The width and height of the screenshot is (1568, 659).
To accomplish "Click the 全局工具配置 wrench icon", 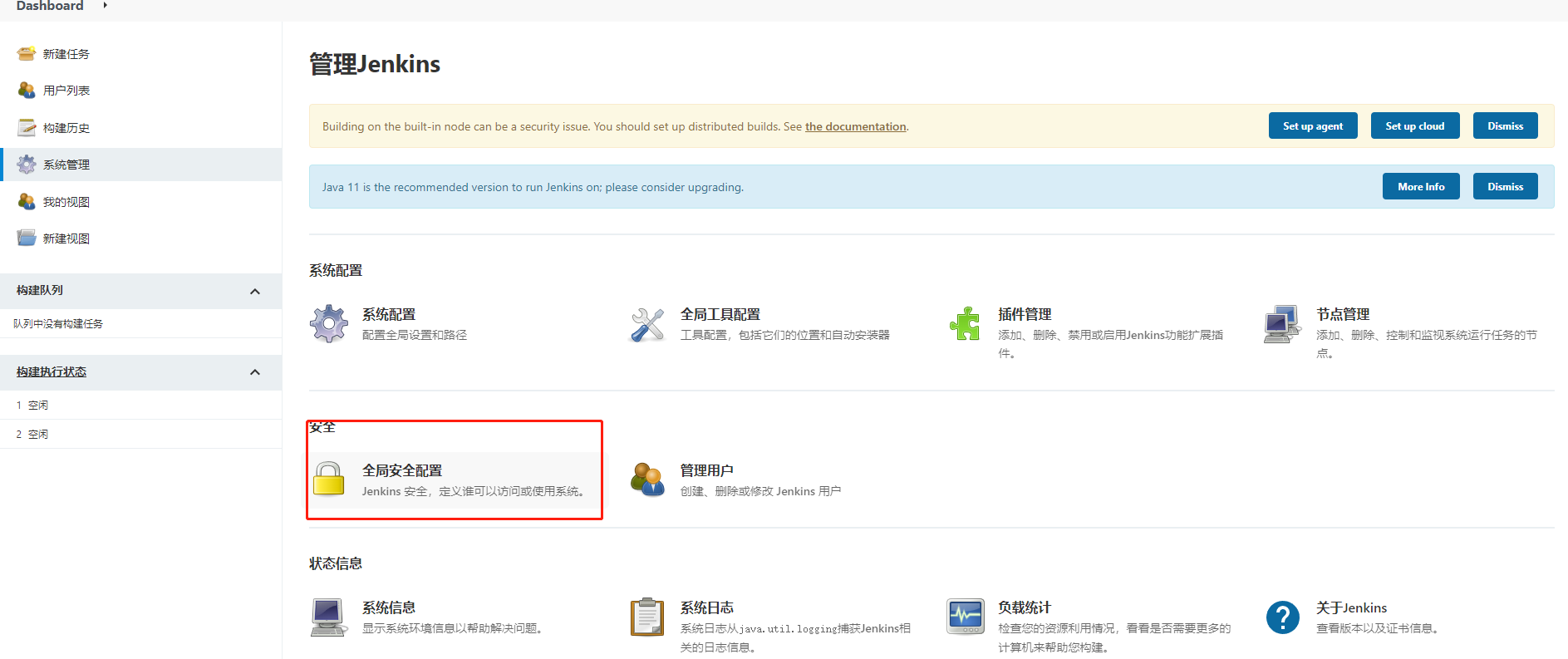I will point(647,324).
